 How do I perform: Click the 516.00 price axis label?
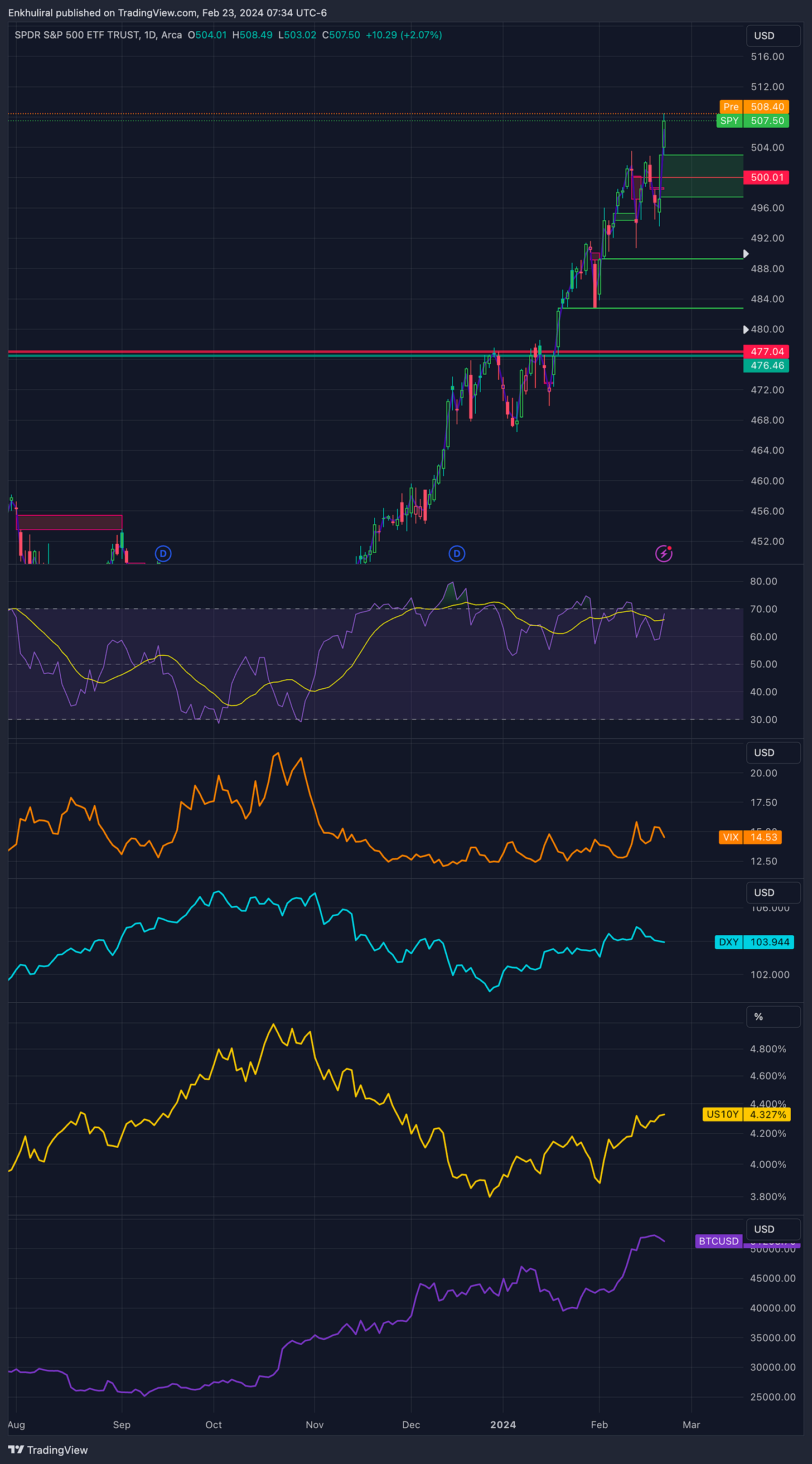[767, 57]
